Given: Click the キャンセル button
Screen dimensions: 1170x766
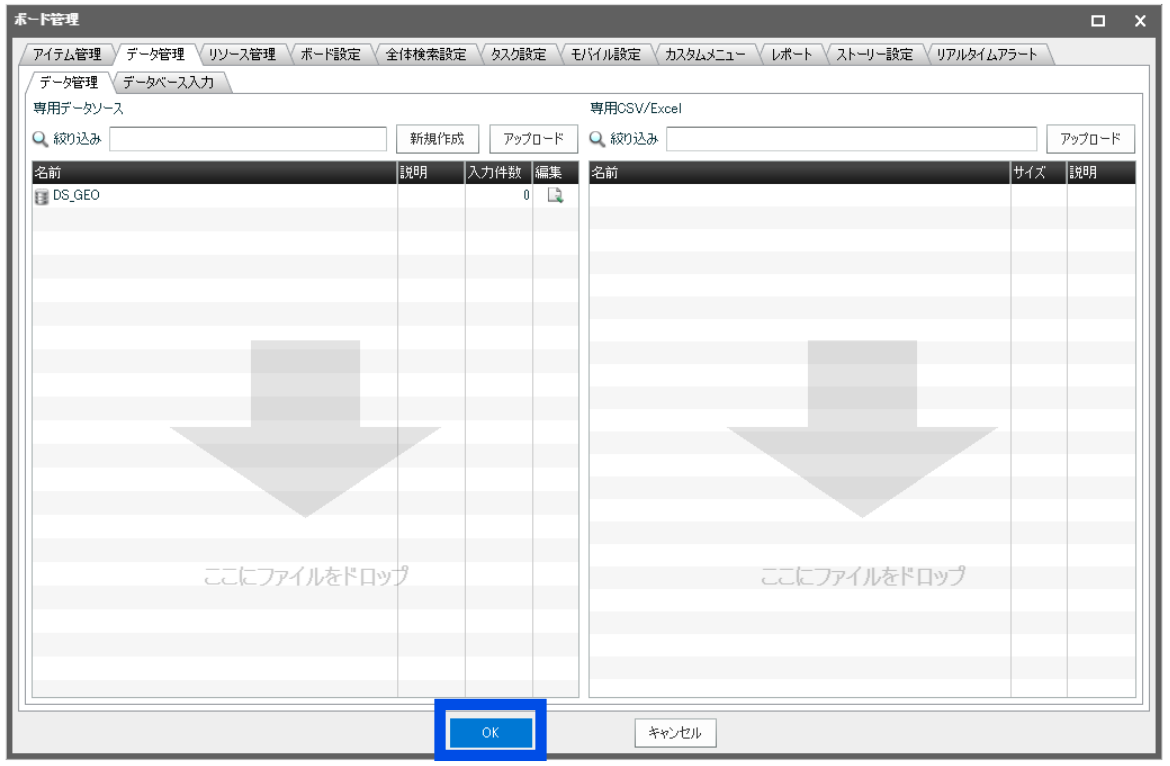Looking at the screenshot, I should tap(675, 733).
